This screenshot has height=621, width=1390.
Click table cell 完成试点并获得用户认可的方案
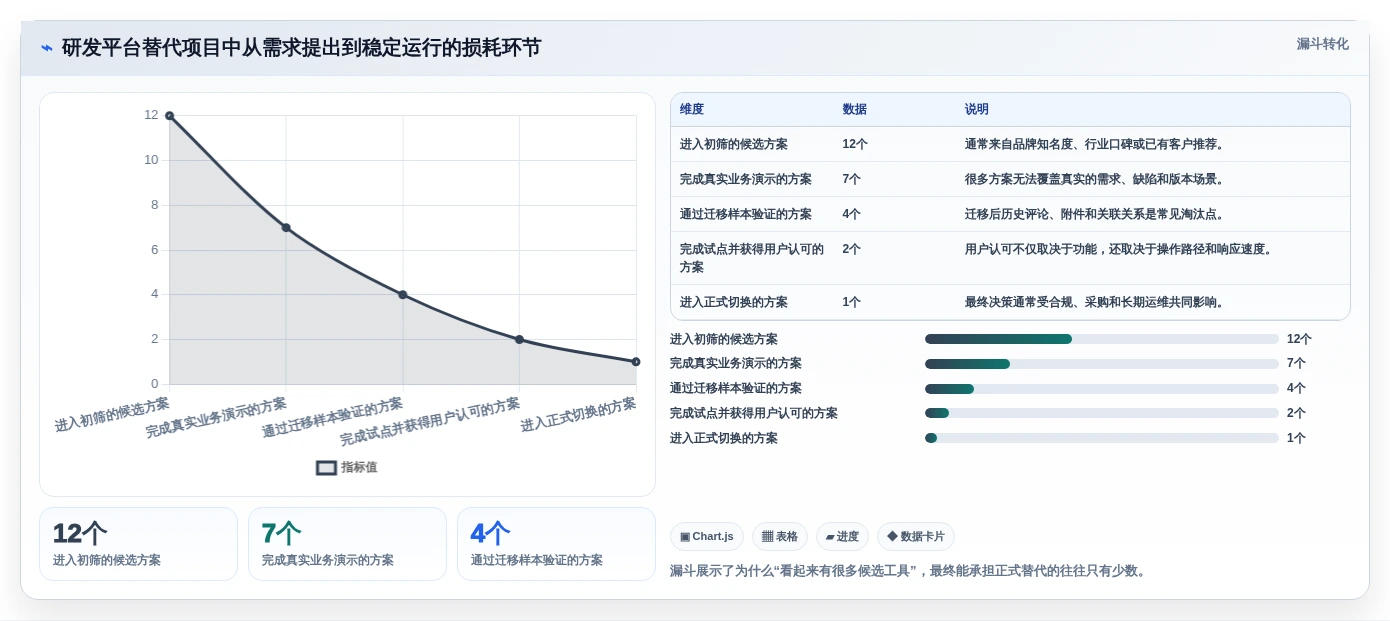[x=752, y=258]
